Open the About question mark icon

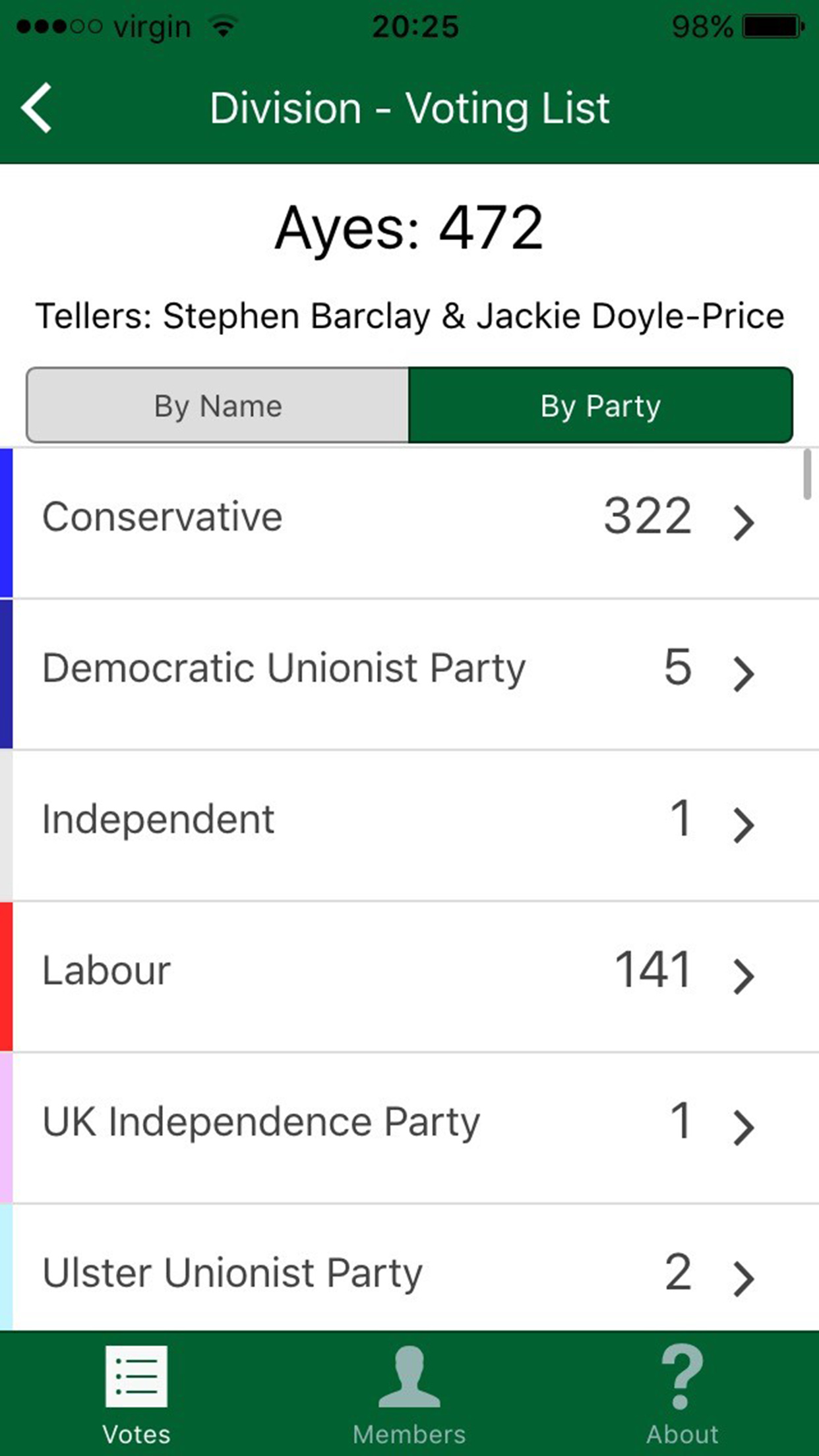click(682, 1376)
